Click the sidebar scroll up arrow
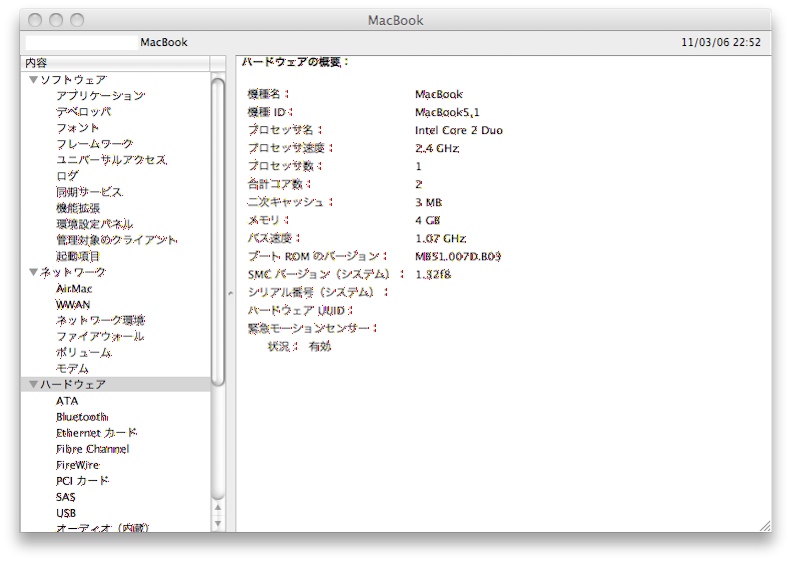791x562 pixels. pos(218,508)
